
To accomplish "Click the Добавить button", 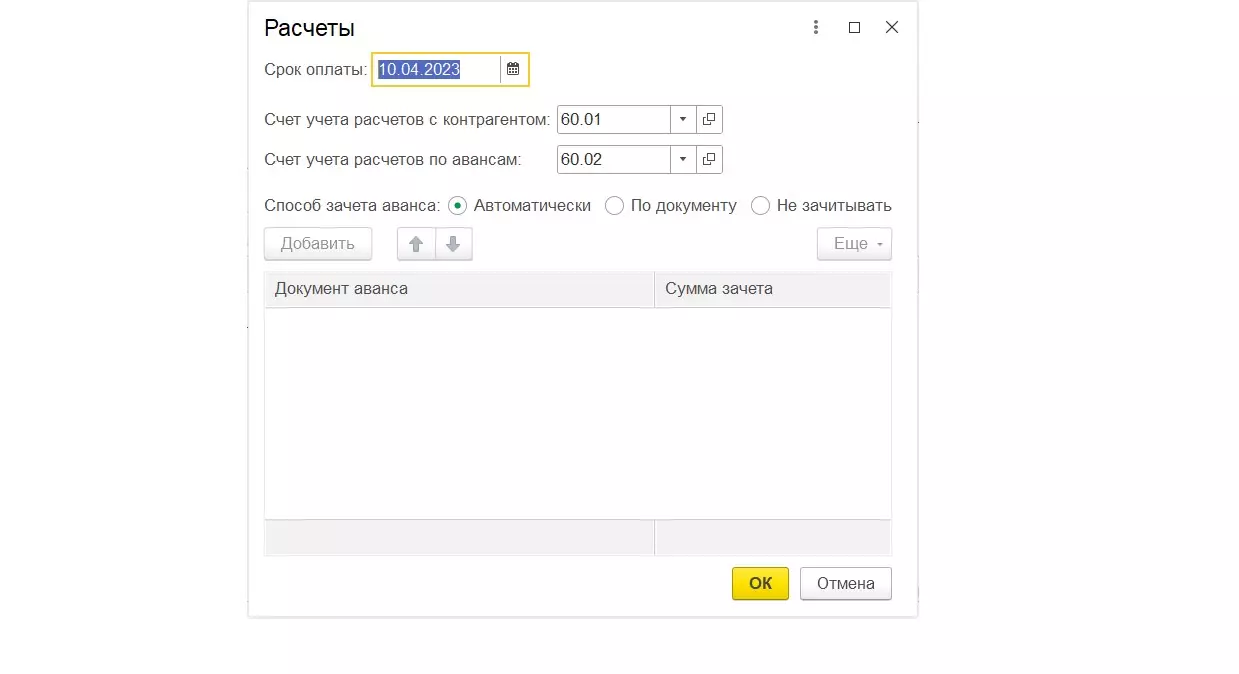I will click(317, 244).
